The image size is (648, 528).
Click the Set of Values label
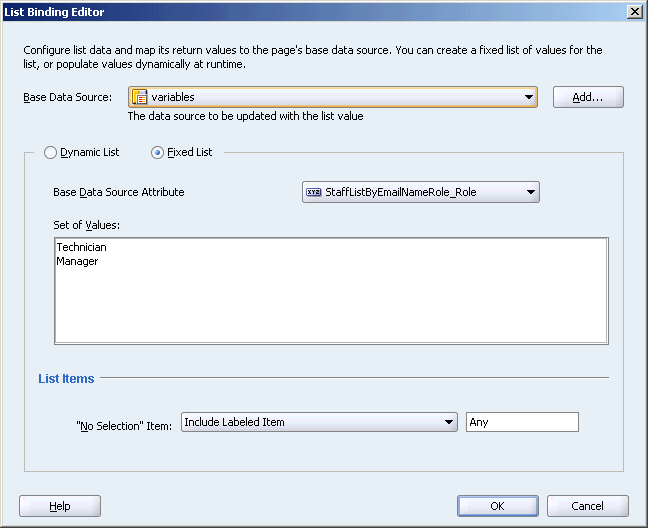(x=86, y=225)
